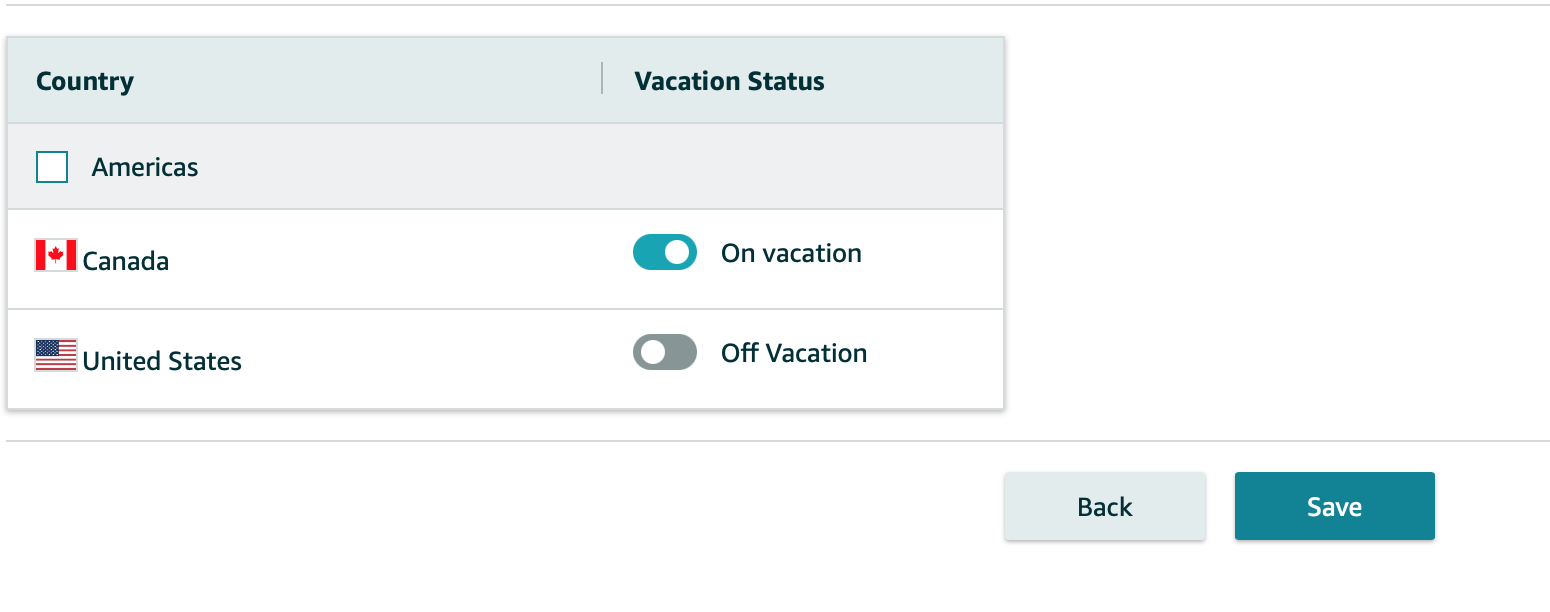1550x612 pixels.
Task: Click the United States flag icon
Action: tap(56, 355)
